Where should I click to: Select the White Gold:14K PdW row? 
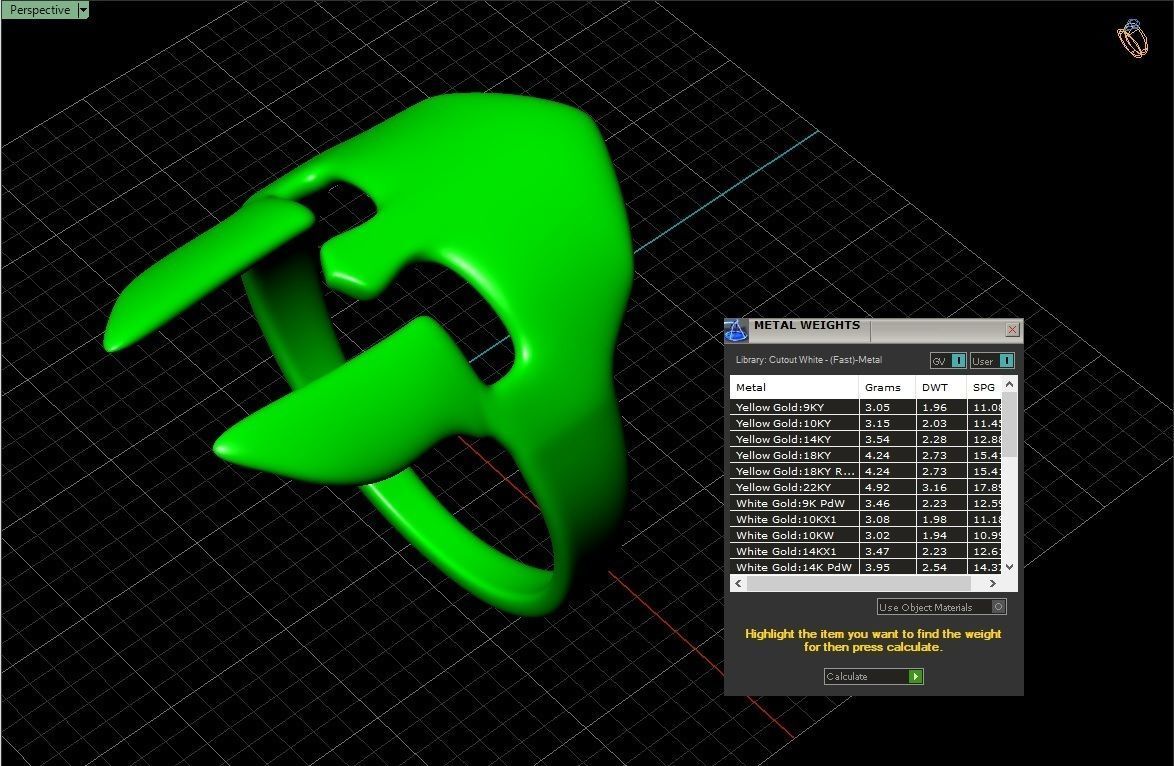click(x=866, y=567)
